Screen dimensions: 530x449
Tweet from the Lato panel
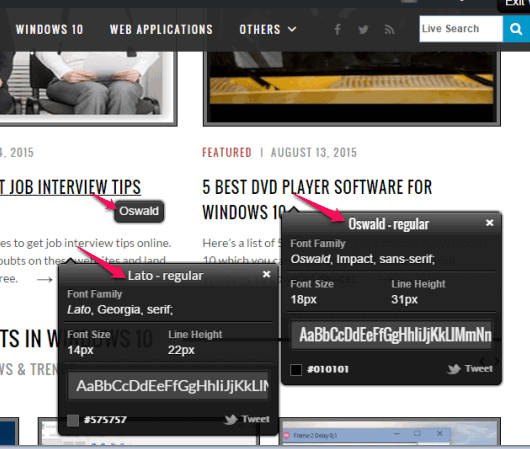[x=247, y=419]
